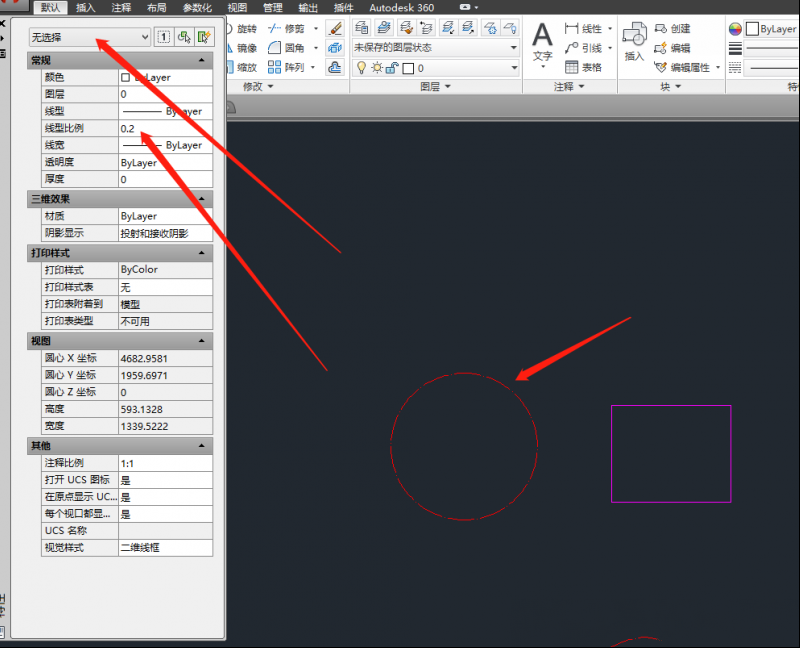Click the Offset tool icon in the Modify panel
The image size is (800, 648).
pyautogui.click(x=335, y=67)
